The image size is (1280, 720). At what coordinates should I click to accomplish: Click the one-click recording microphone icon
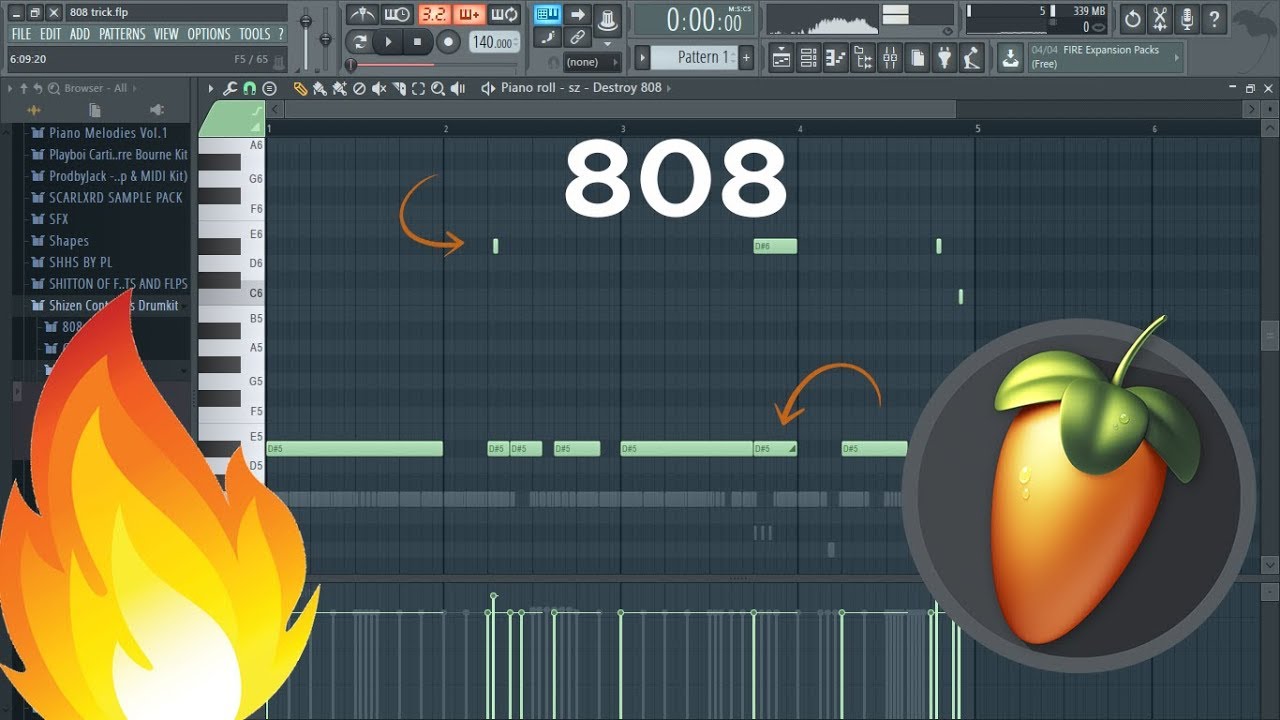(x=1187, y=18)
